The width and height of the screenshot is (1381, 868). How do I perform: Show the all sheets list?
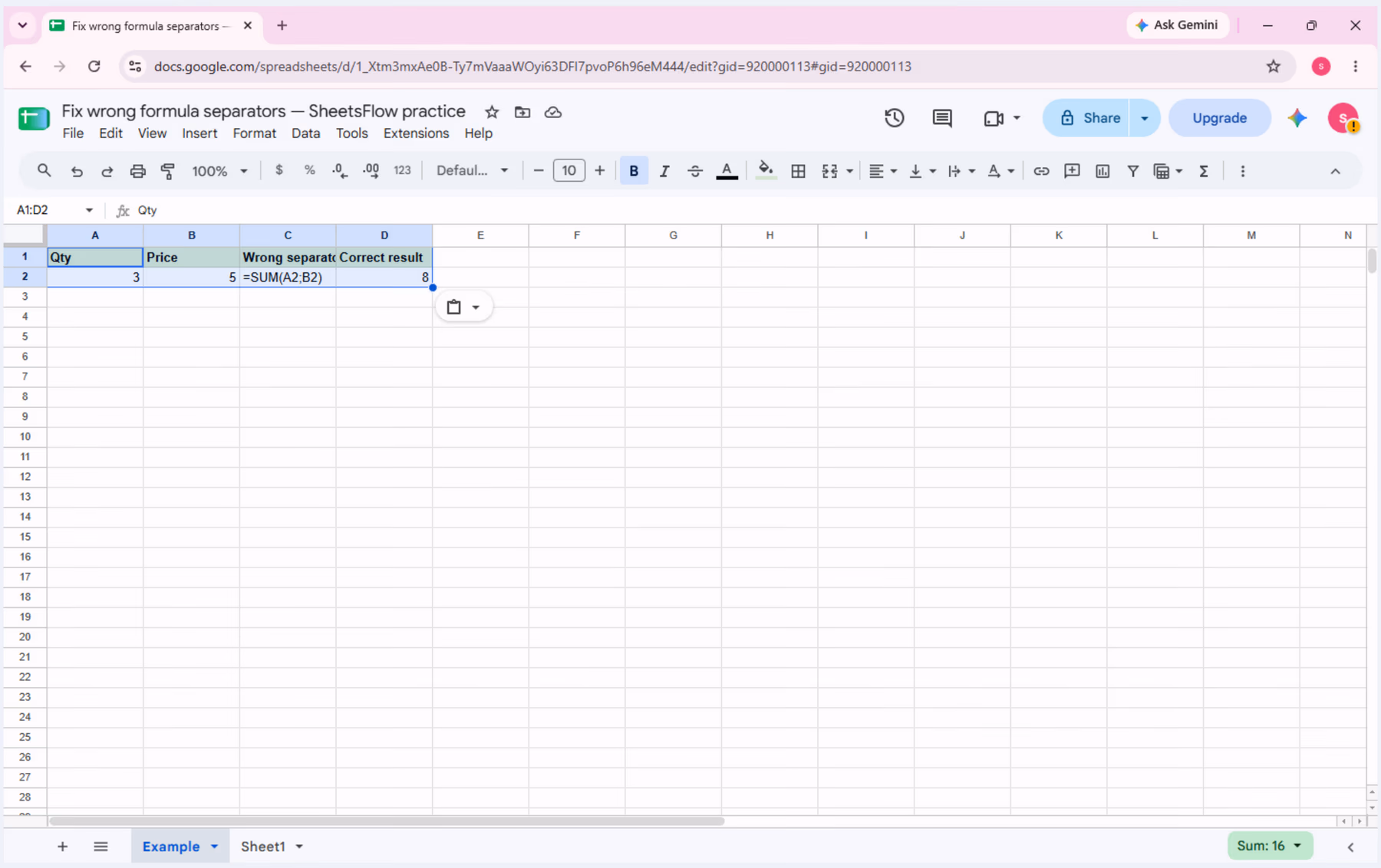click(101, 847)
